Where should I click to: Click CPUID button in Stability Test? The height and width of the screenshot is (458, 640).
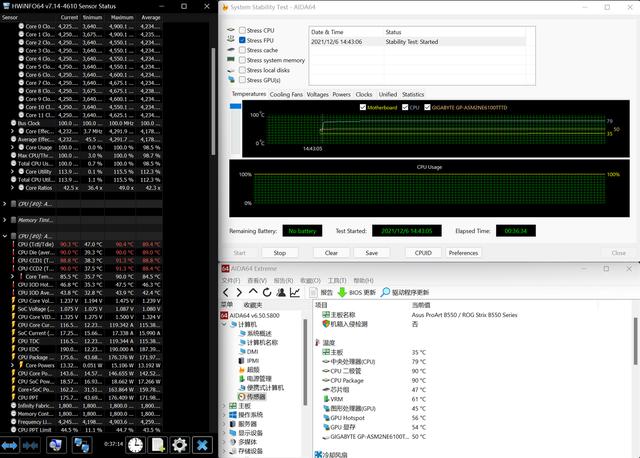pos(423,253)
